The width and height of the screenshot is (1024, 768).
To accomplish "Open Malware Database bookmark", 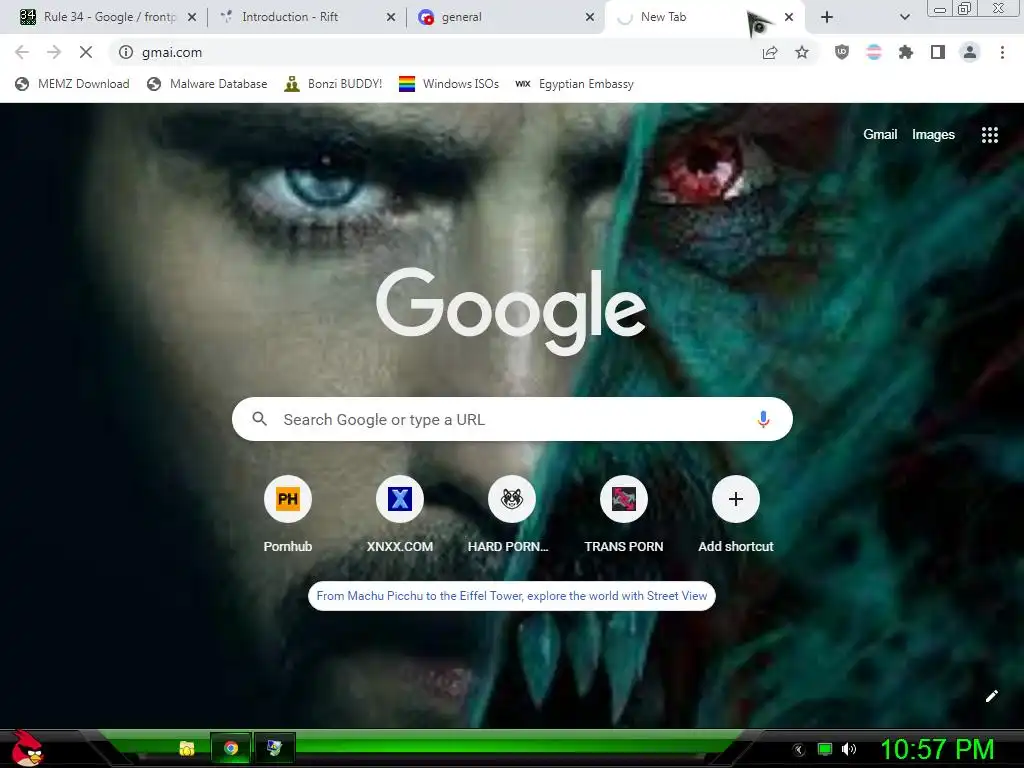I will pyautogui.click(x=208, y=84).
